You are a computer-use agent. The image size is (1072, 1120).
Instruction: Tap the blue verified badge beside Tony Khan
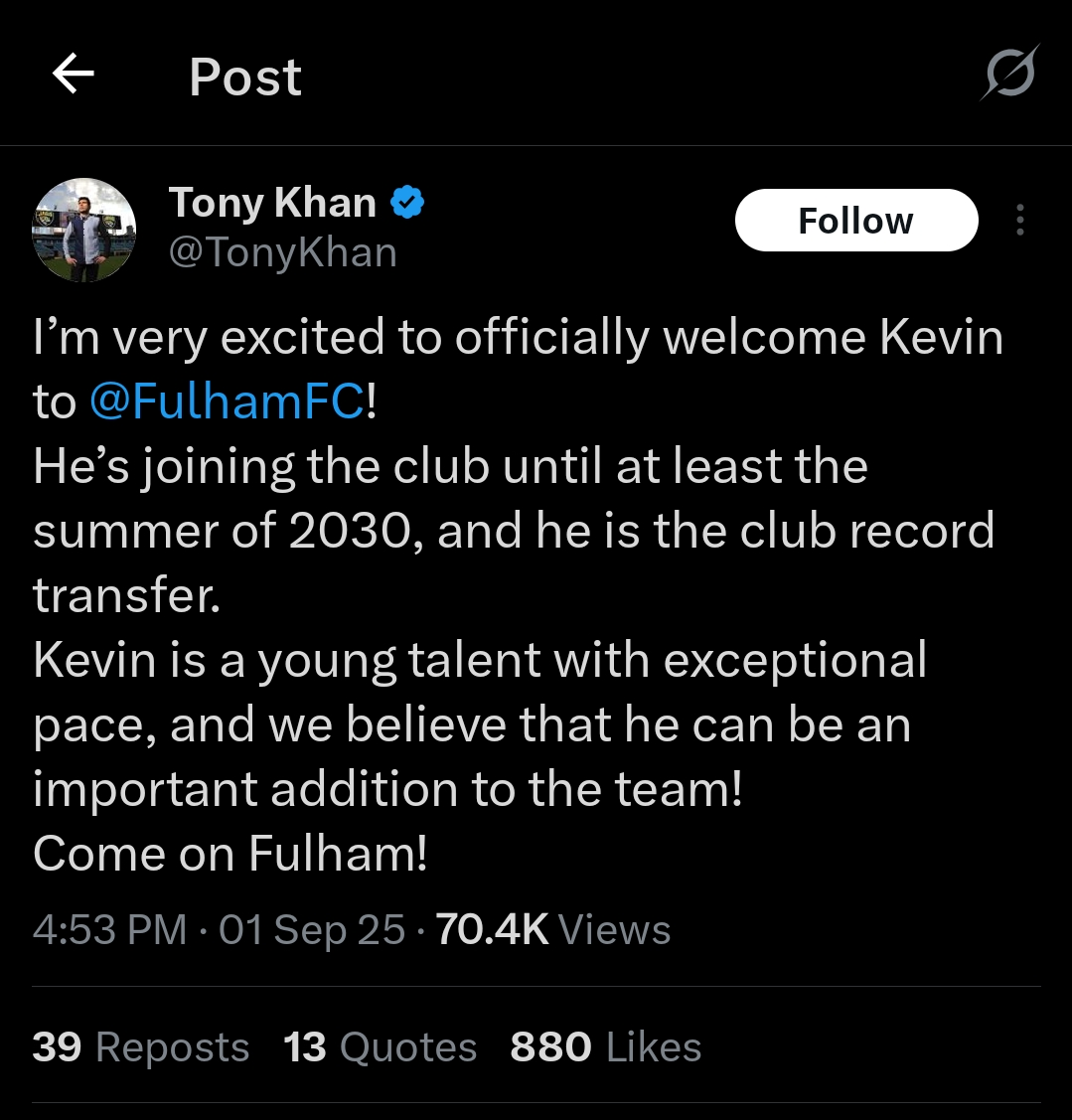[x=407, y=203]
